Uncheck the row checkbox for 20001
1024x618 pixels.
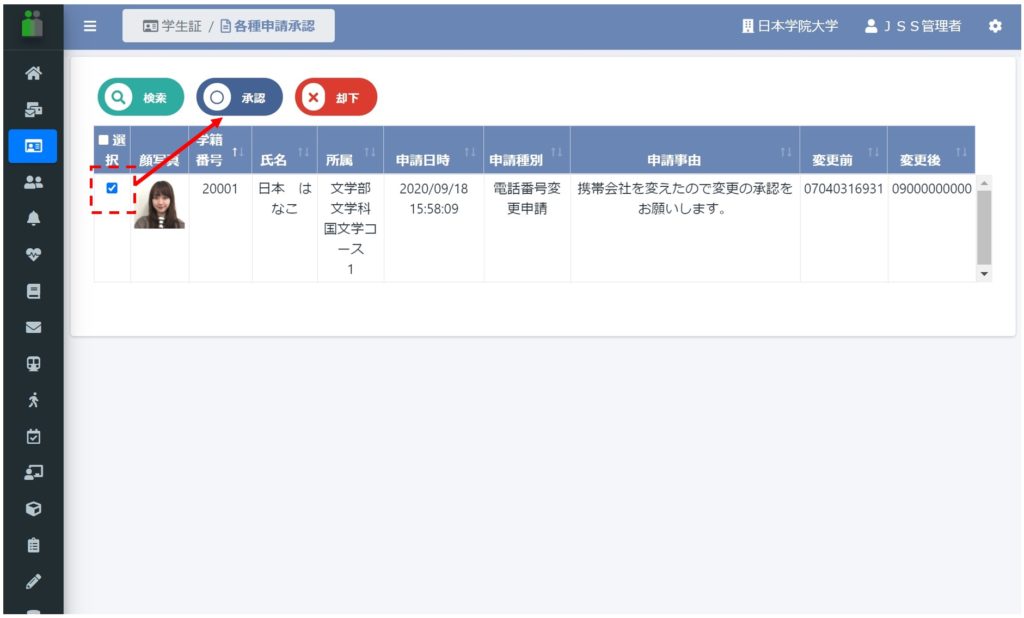(x=112, y=188)
